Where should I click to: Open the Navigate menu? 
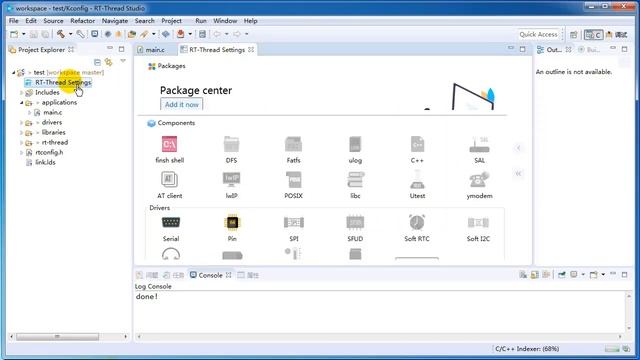coord(115,21)
